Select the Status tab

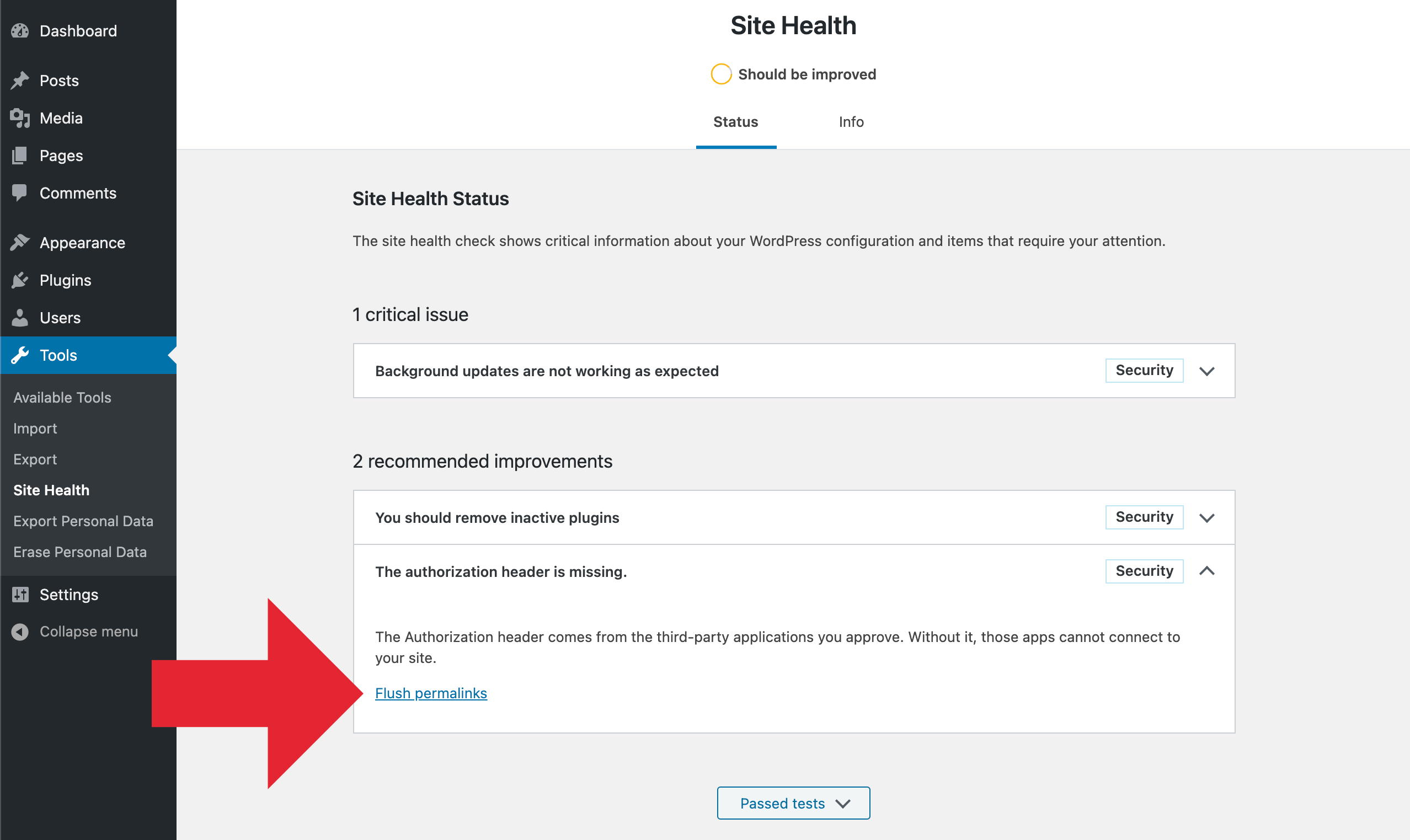[x=735, y=122]
